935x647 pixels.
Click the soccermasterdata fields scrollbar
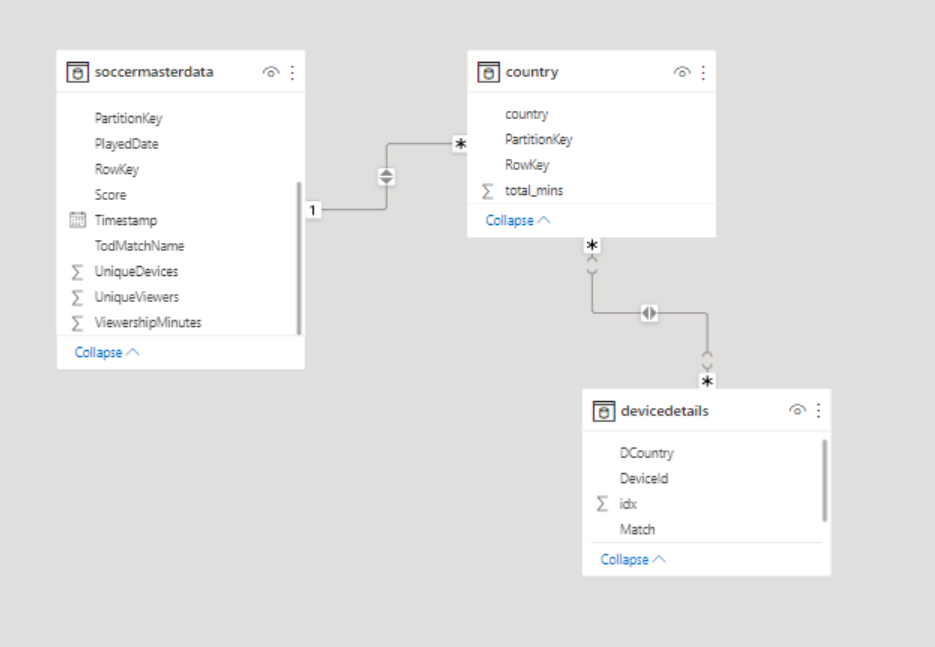tap(299, 258)
